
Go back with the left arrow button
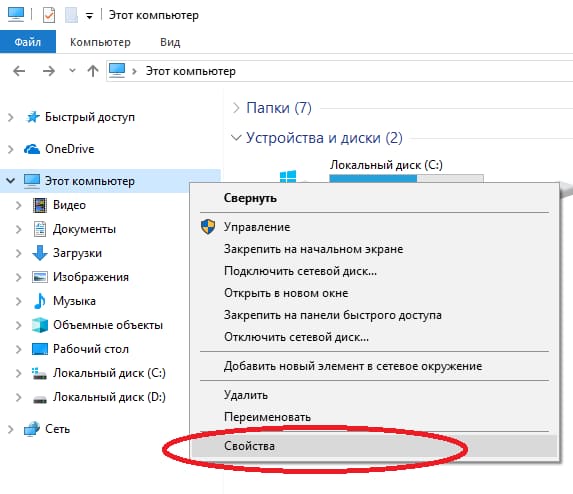tap(19, 71)
